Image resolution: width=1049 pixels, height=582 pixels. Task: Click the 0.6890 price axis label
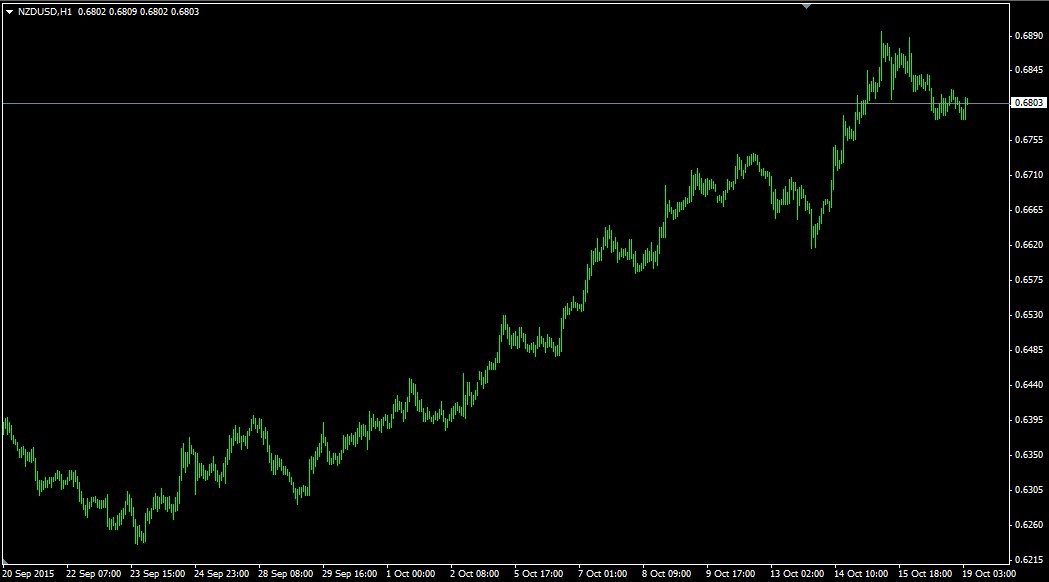coord(1029,35)
